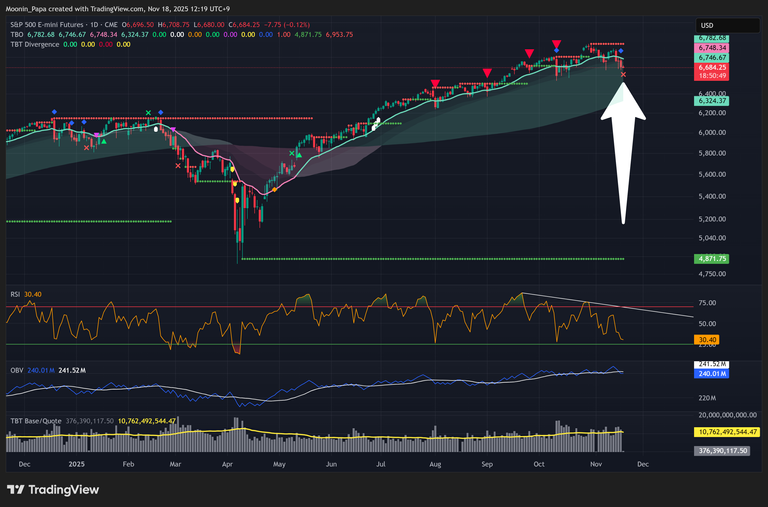Click the green X marker in mid-February
The width and height of the screenshot is (768, 507).
pos(148,113)
